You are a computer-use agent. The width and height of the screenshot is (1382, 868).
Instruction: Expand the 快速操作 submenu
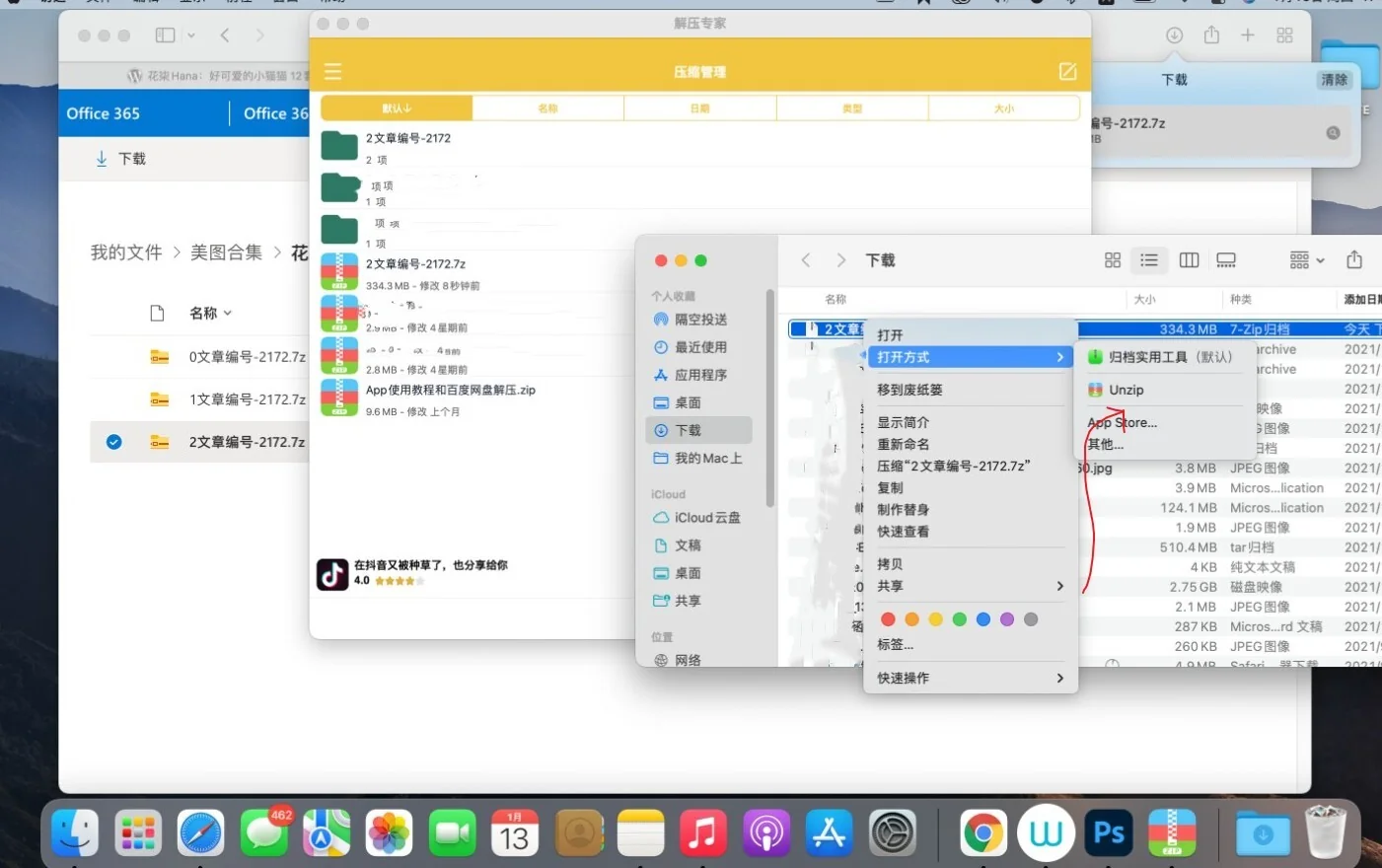971,678
